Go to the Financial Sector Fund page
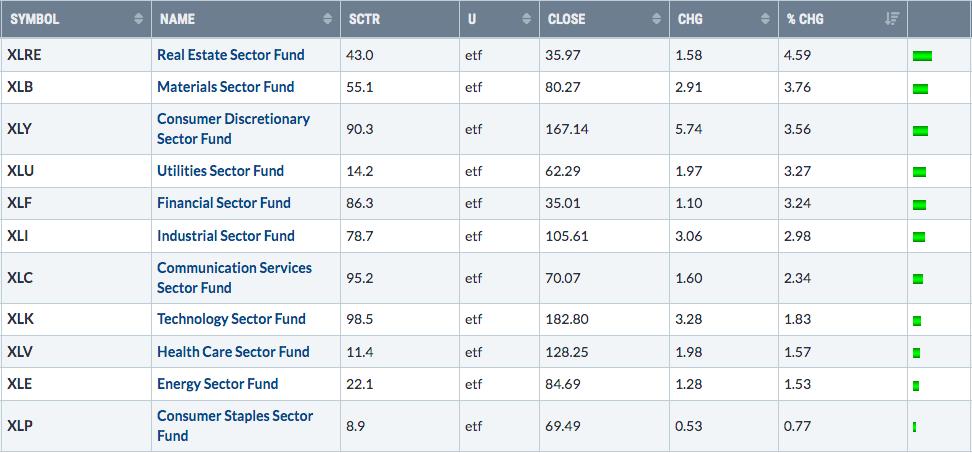The image size is (972, 453). (224, 203)
